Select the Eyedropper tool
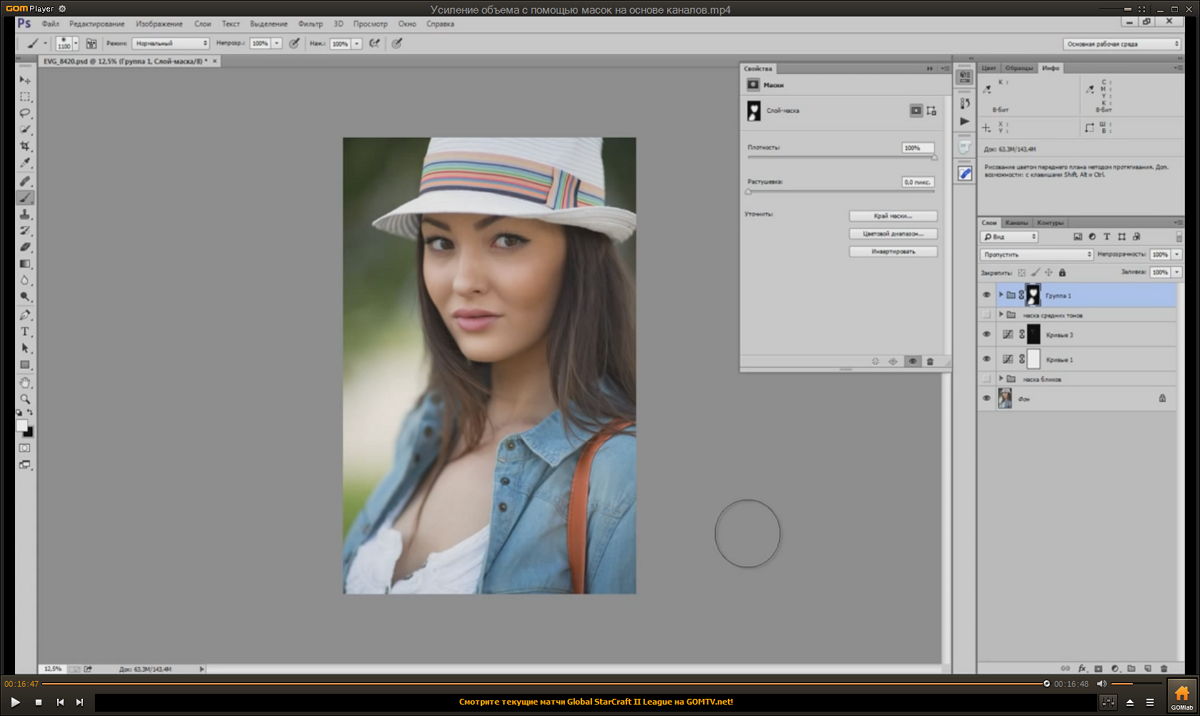 (25, 164)
